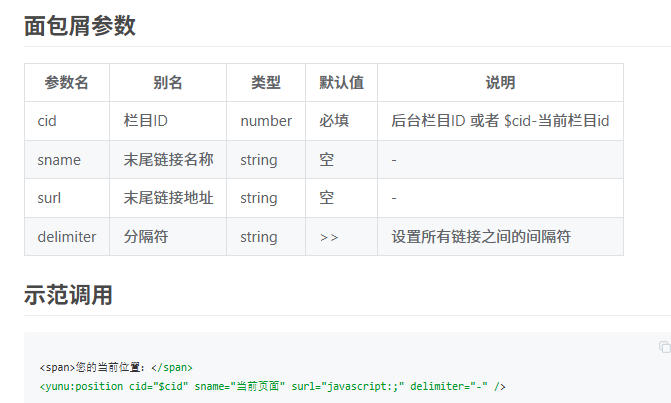Image resolution: width=671 pixels, height=403 pixels.
Task: Copy the code snippet with the copy icon
Action: pos(664,347)
